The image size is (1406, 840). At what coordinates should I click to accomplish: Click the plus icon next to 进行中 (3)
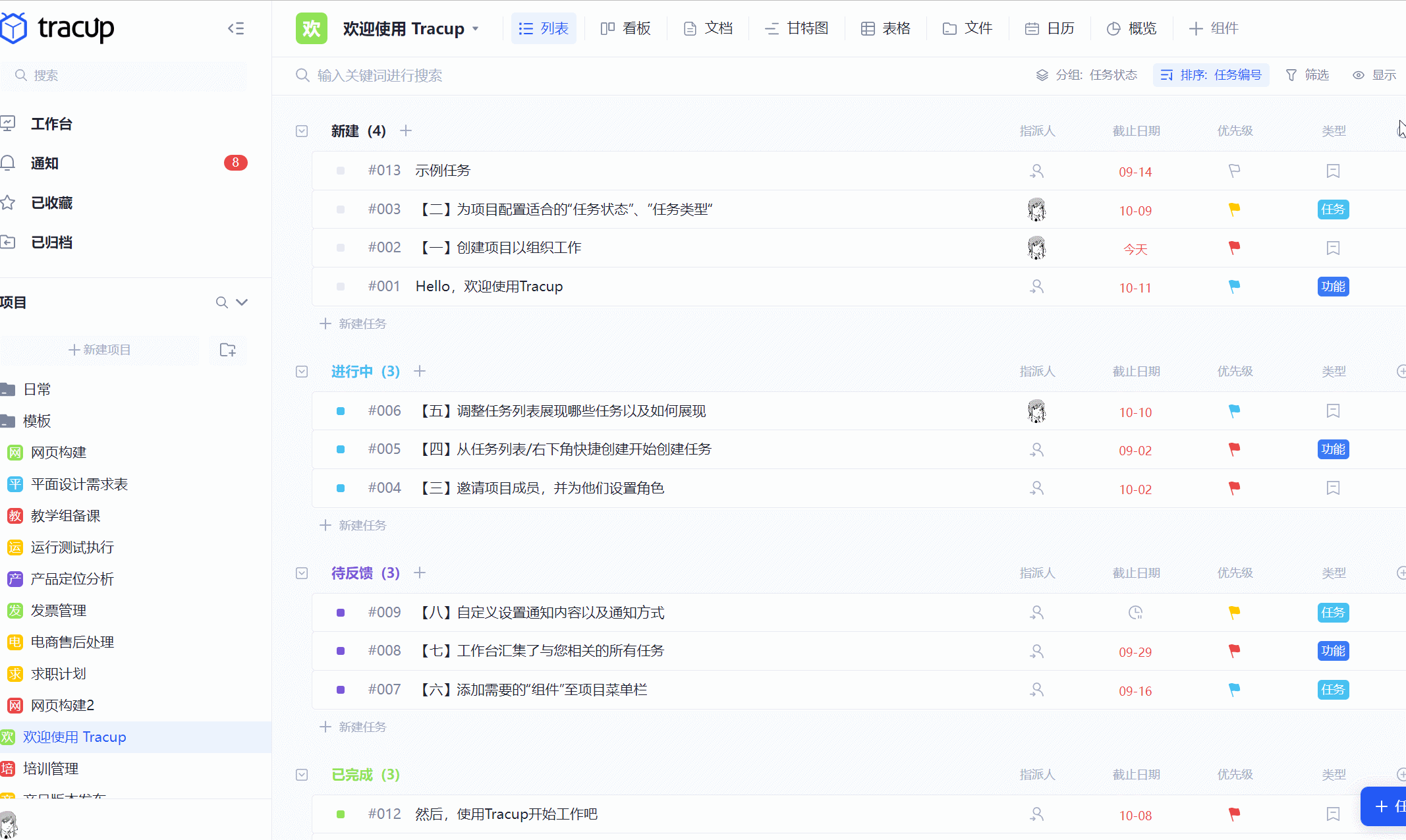[x=420, y=372]
